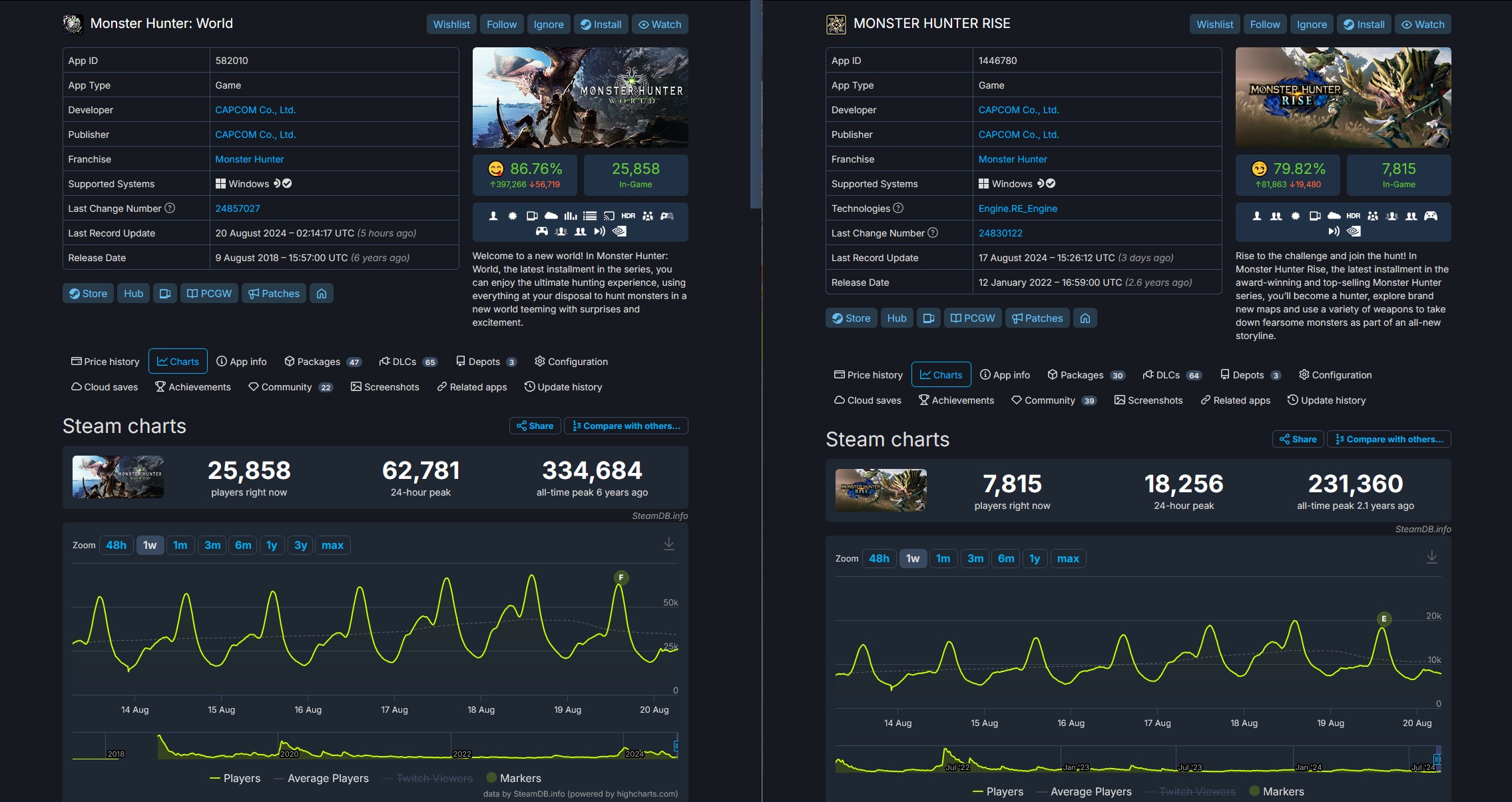Viewport: 1512px width, 802px height.
Task: Toggle Average Players series in Rise chart legend
Action: tap(1085, 791)
